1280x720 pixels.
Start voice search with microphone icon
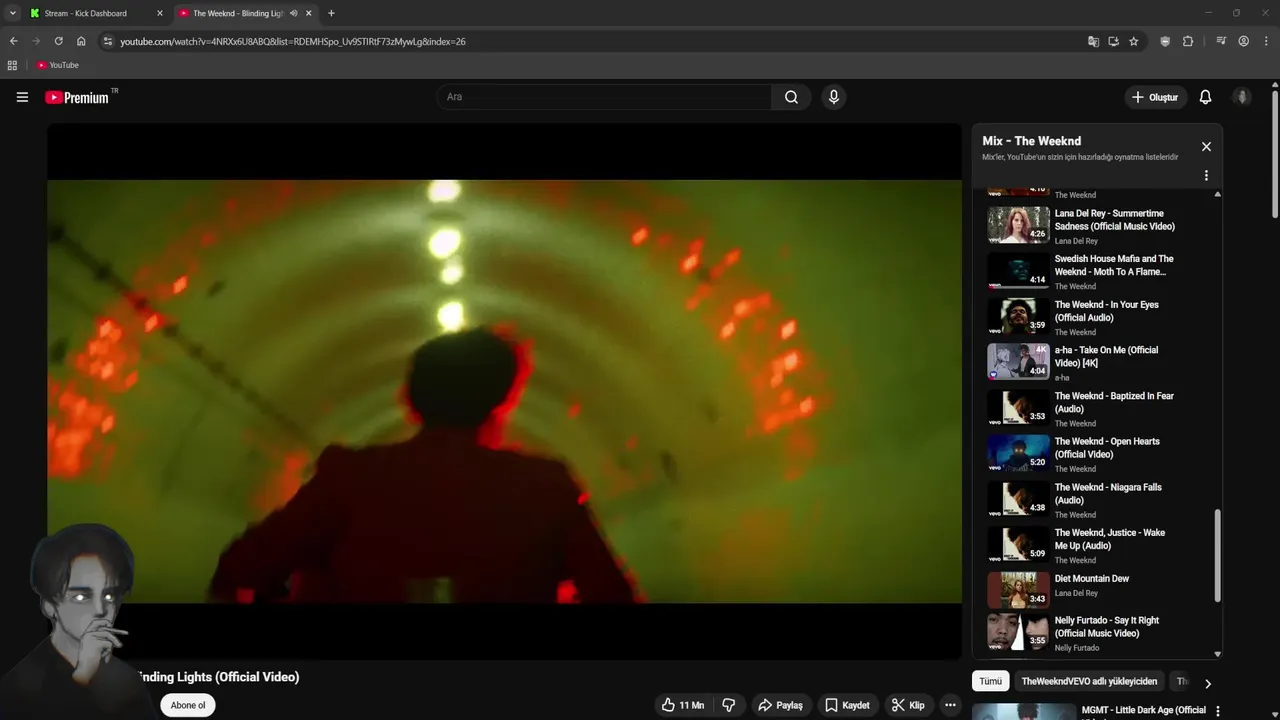click(x=833, y=97)
